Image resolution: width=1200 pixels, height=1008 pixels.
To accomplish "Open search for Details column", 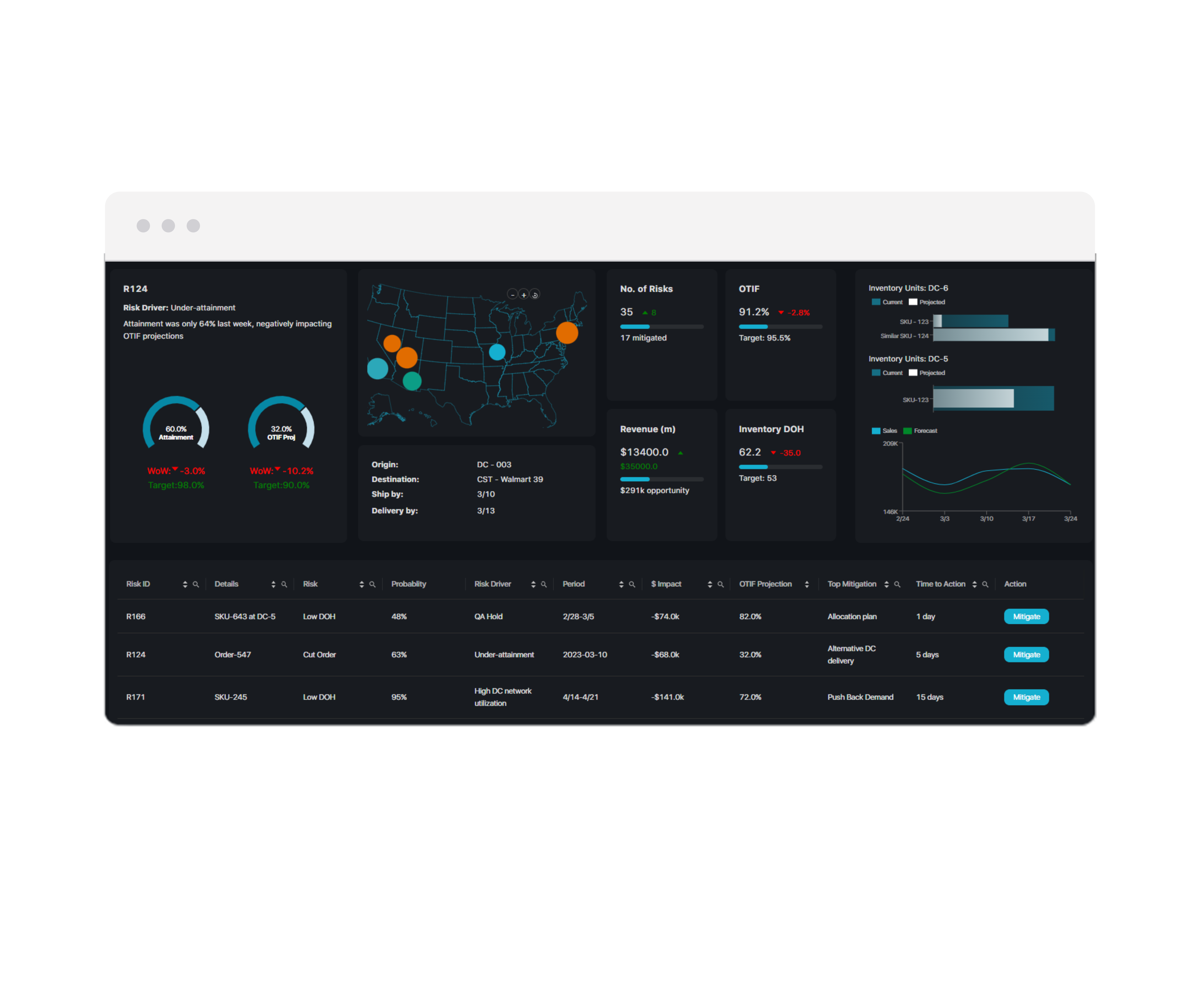I will pyautogui.click(x=284, y=584).
